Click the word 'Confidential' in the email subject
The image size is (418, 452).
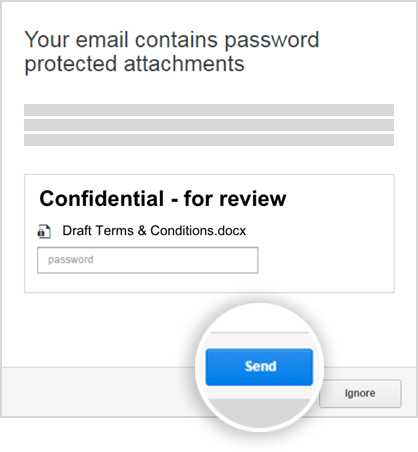[102, 199]
